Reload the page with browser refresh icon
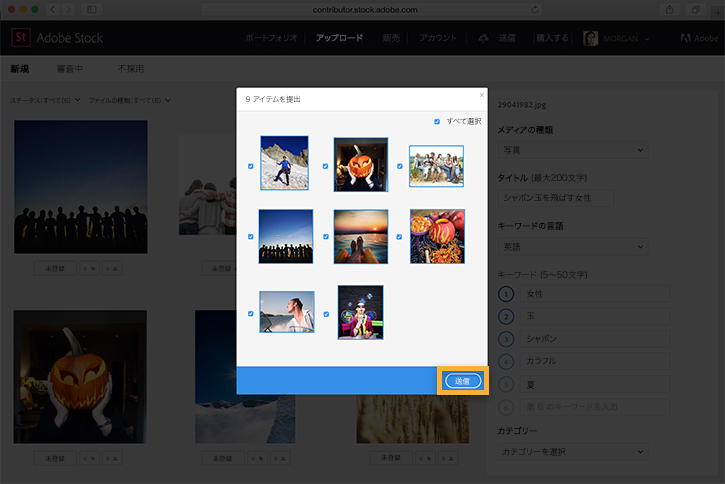This screenshot has height=484, width=725. pos(535,10)
